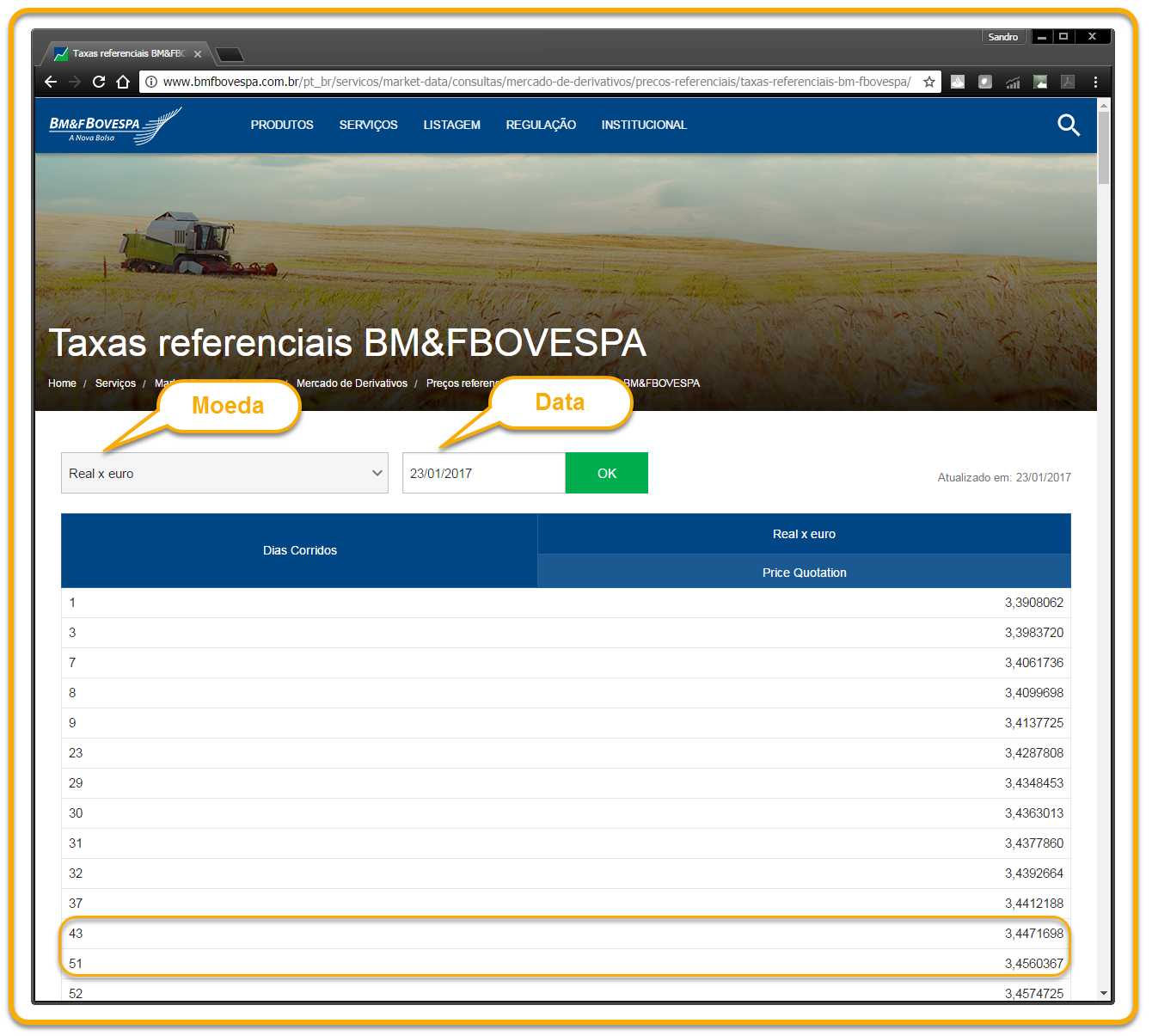Screen dimensions: 1152x1036
Task: Click the second extension icon with white square
Action: (x=985, y=82)
